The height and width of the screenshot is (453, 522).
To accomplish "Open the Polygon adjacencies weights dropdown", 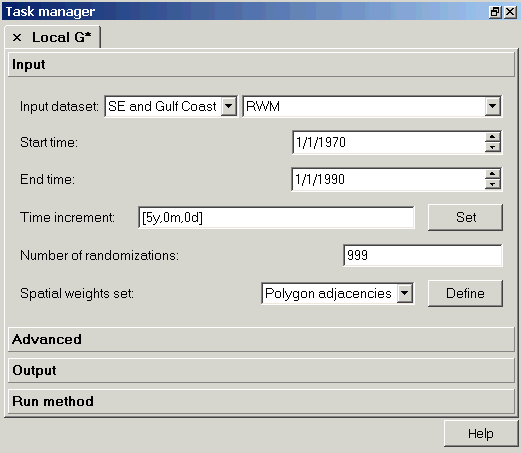I will 405,293.
